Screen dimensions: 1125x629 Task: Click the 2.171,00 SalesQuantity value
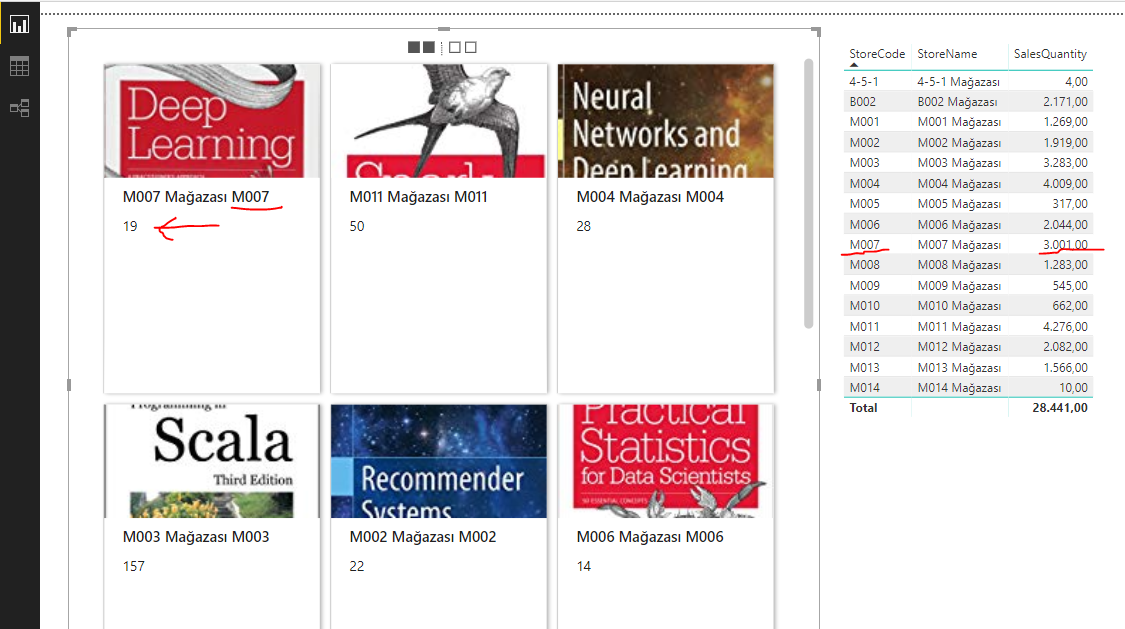[x=1065, y=102]
